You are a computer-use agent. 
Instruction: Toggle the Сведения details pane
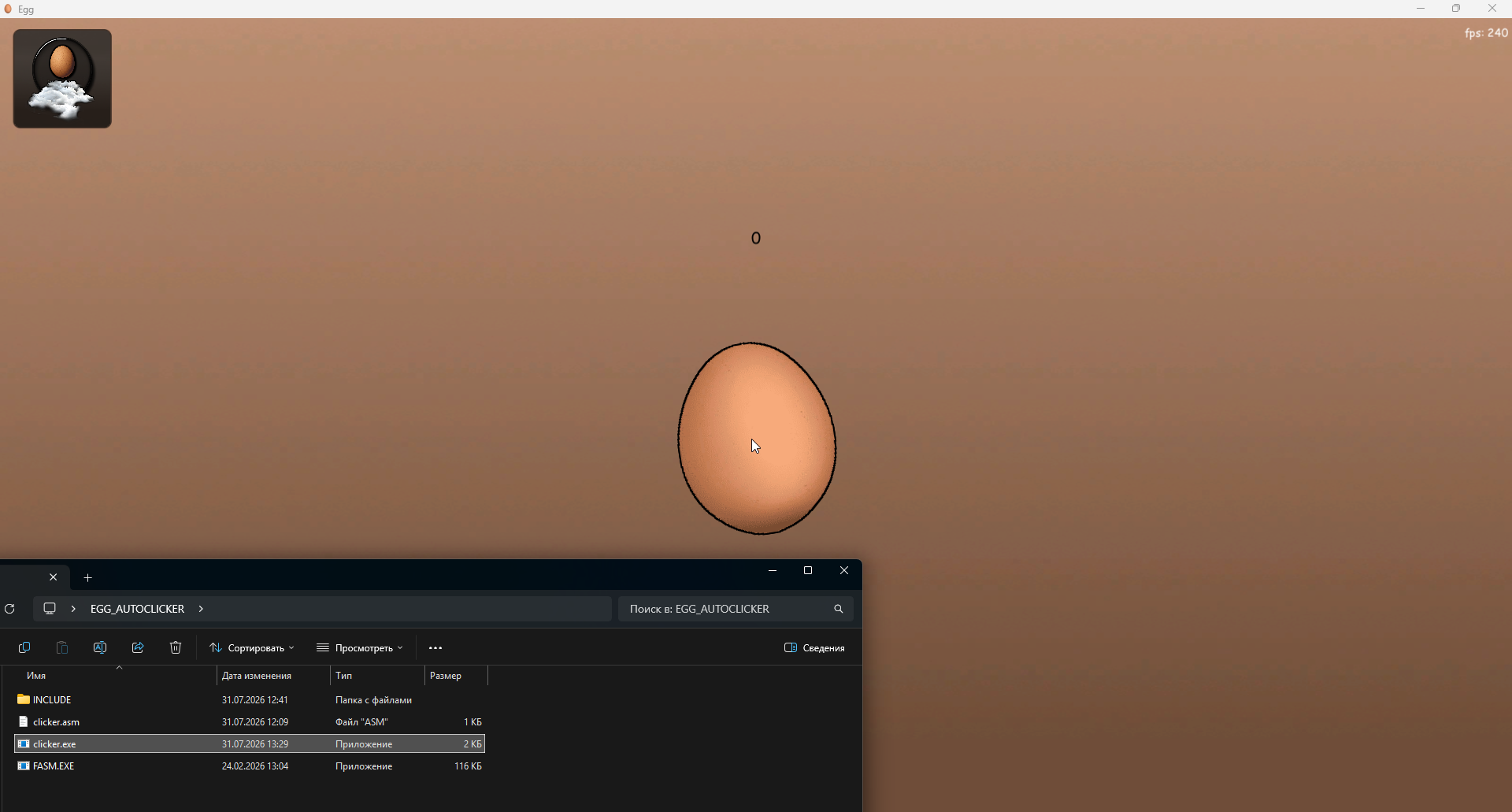coord(814,647)
